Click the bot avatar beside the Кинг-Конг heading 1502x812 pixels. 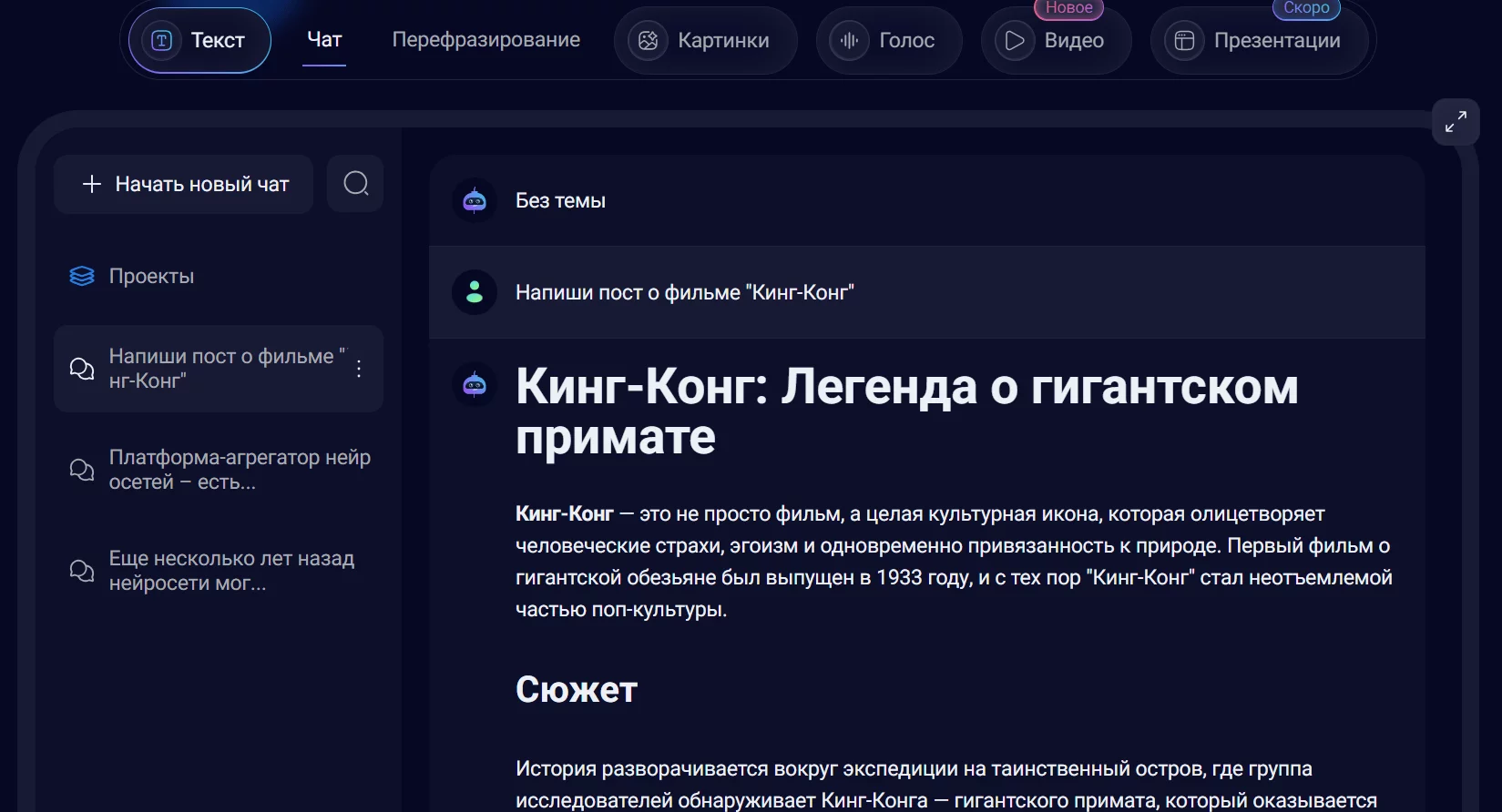(475, 384)
